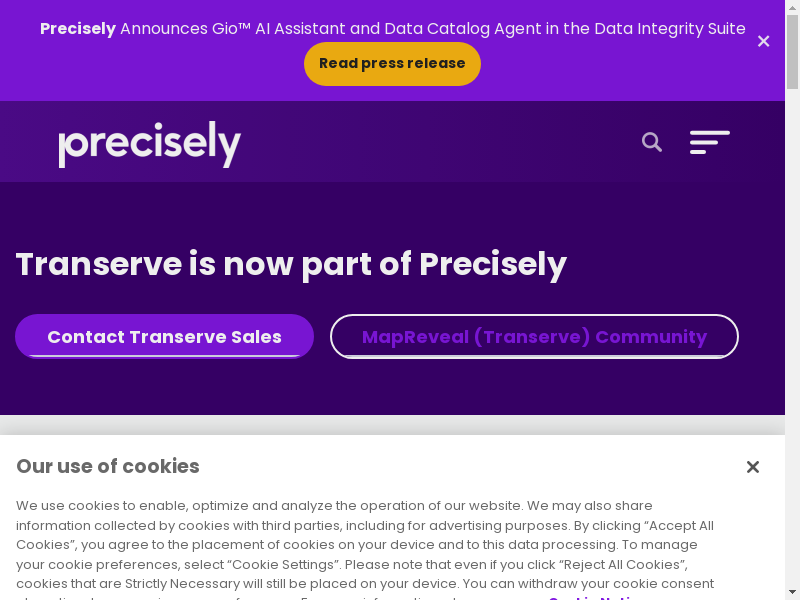Open the site search magnifier
The image size is (800, 600).
pyautogui.click(x=652, y=142)
